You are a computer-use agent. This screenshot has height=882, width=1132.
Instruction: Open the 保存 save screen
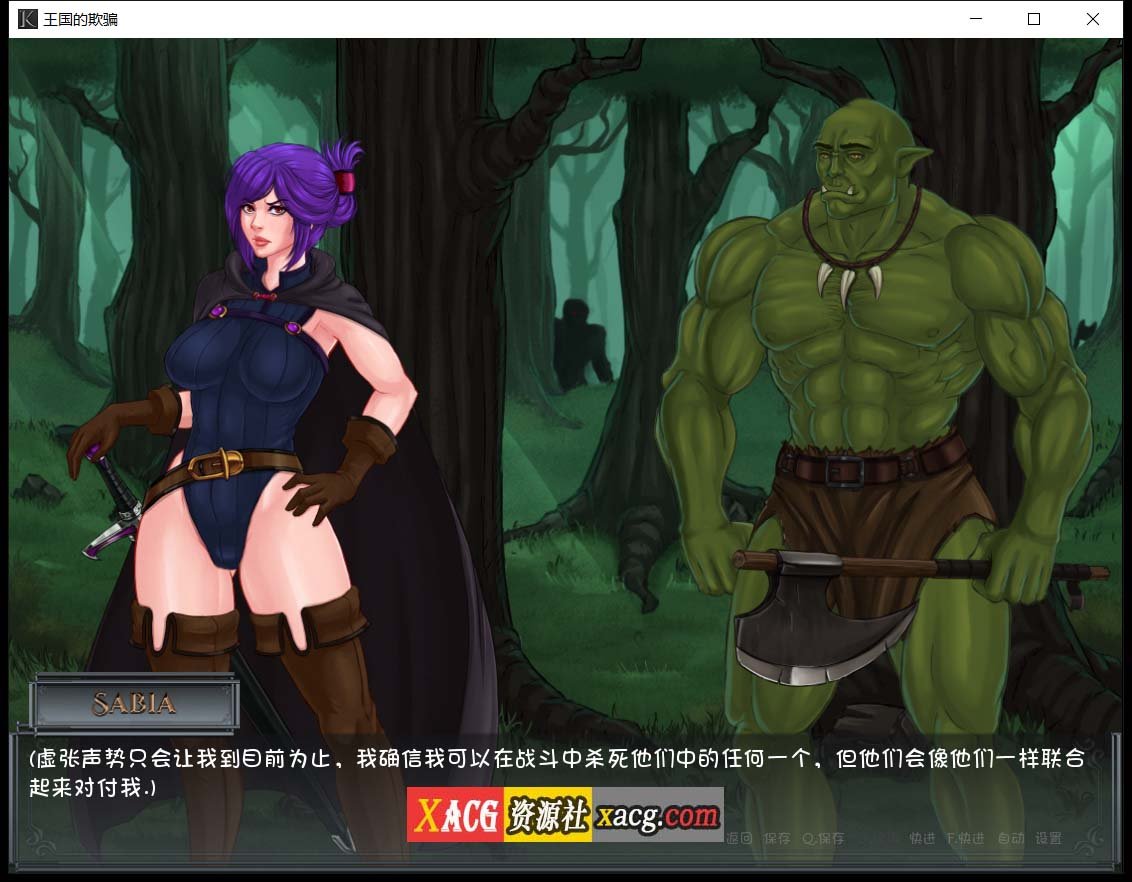778,839
